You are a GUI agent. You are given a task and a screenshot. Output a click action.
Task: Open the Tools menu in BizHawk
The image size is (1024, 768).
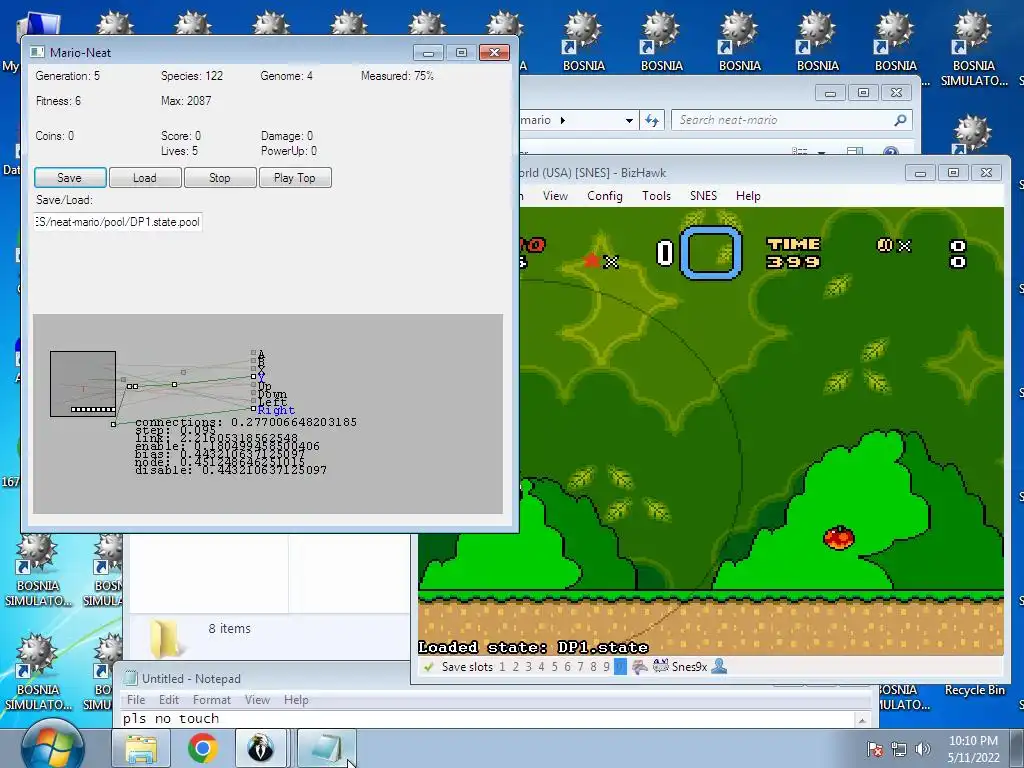[x=656, y=196]
